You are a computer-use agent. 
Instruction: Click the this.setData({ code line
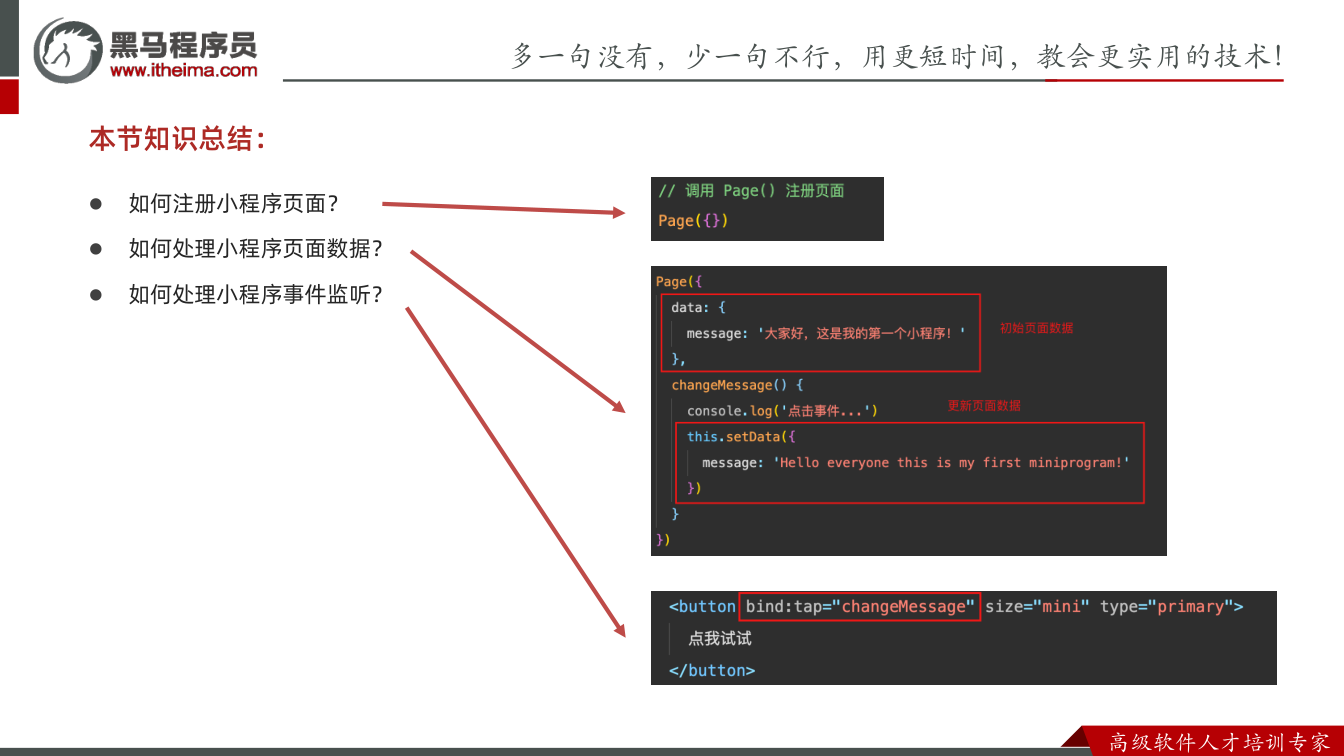click(741, 437)
